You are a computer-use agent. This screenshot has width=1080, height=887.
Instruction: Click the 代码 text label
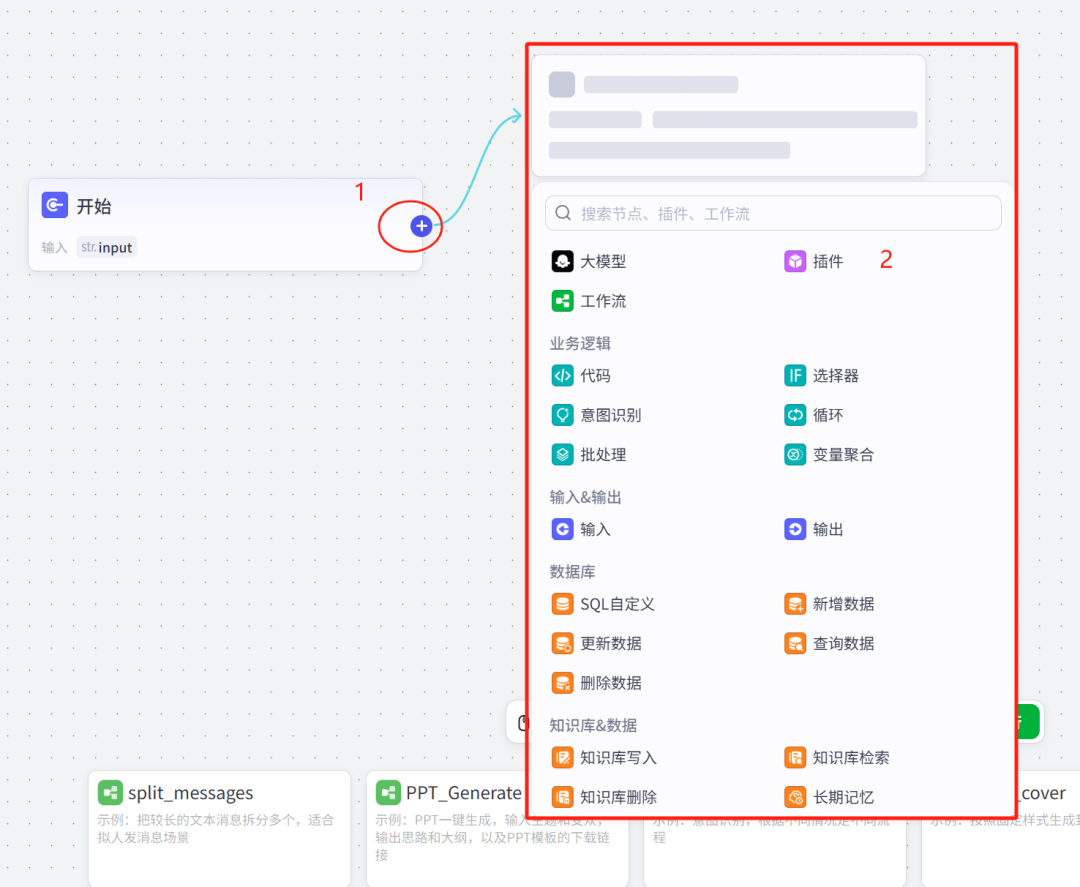(x=595, y=375)
